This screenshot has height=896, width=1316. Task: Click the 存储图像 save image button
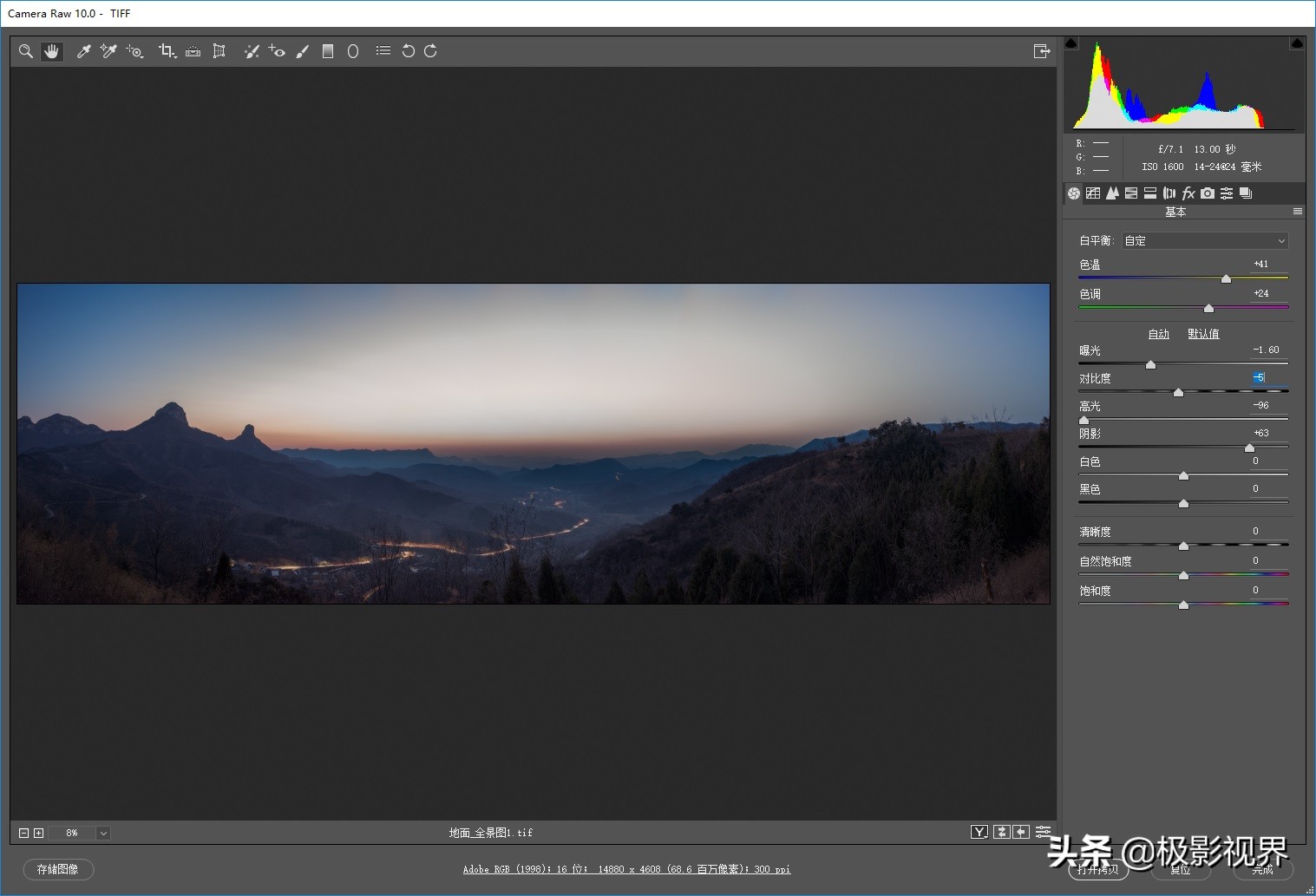click(x=58, y=869)
